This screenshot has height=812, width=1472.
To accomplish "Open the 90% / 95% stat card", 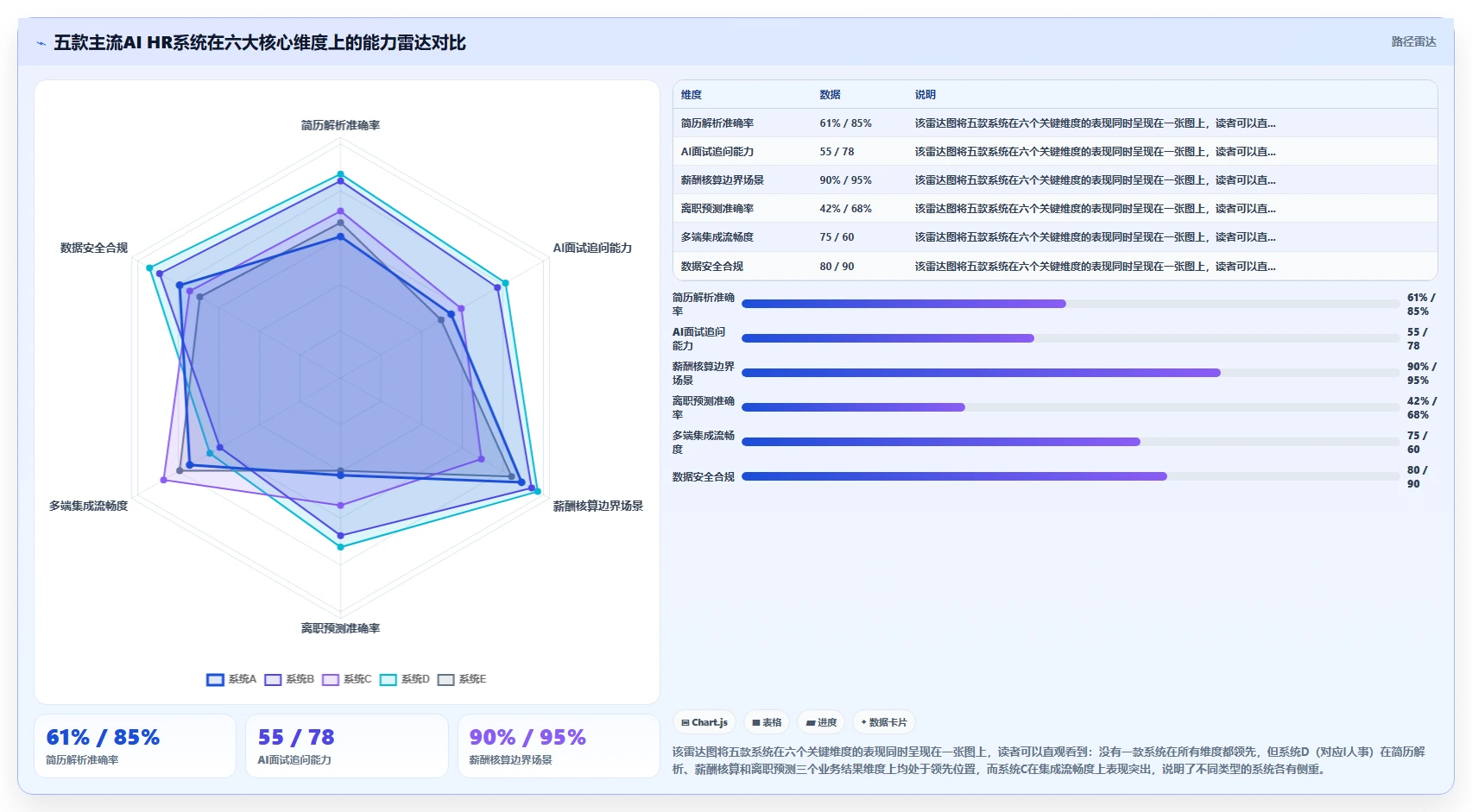I will [559, 746].
